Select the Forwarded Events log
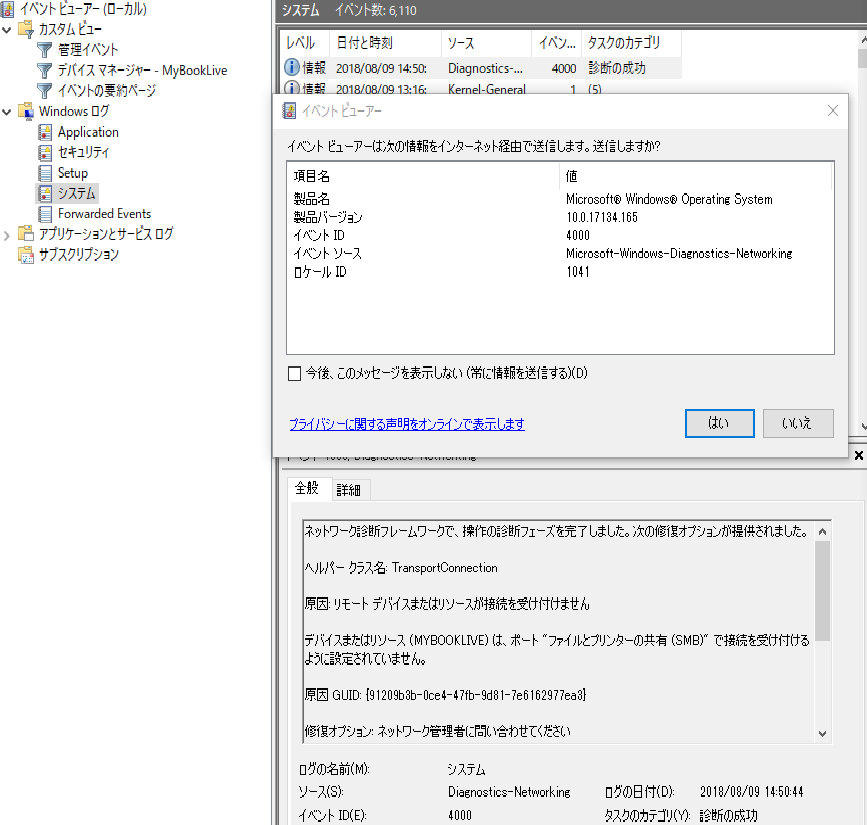The width and height of the screenshot is (867, 825). [x=105, y=214]
